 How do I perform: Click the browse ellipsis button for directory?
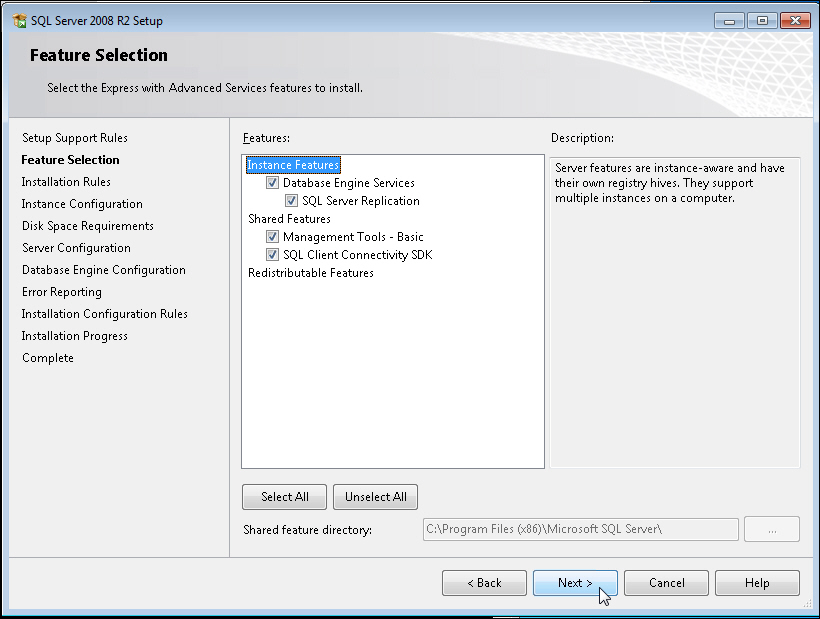(x=772, y=529)
